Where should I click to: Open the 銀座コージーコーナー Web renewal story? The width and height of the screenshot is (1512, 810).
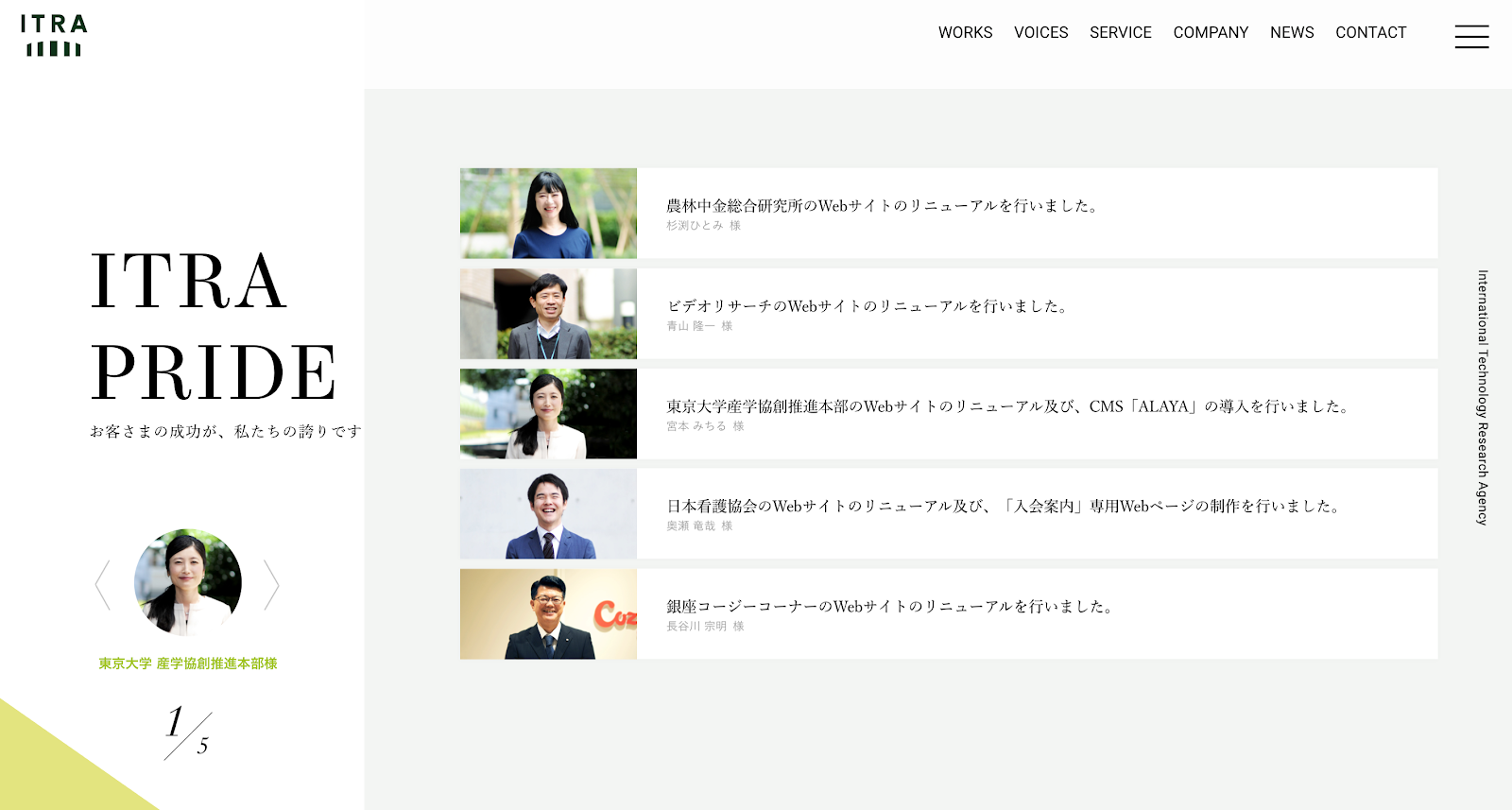point(949,614)
